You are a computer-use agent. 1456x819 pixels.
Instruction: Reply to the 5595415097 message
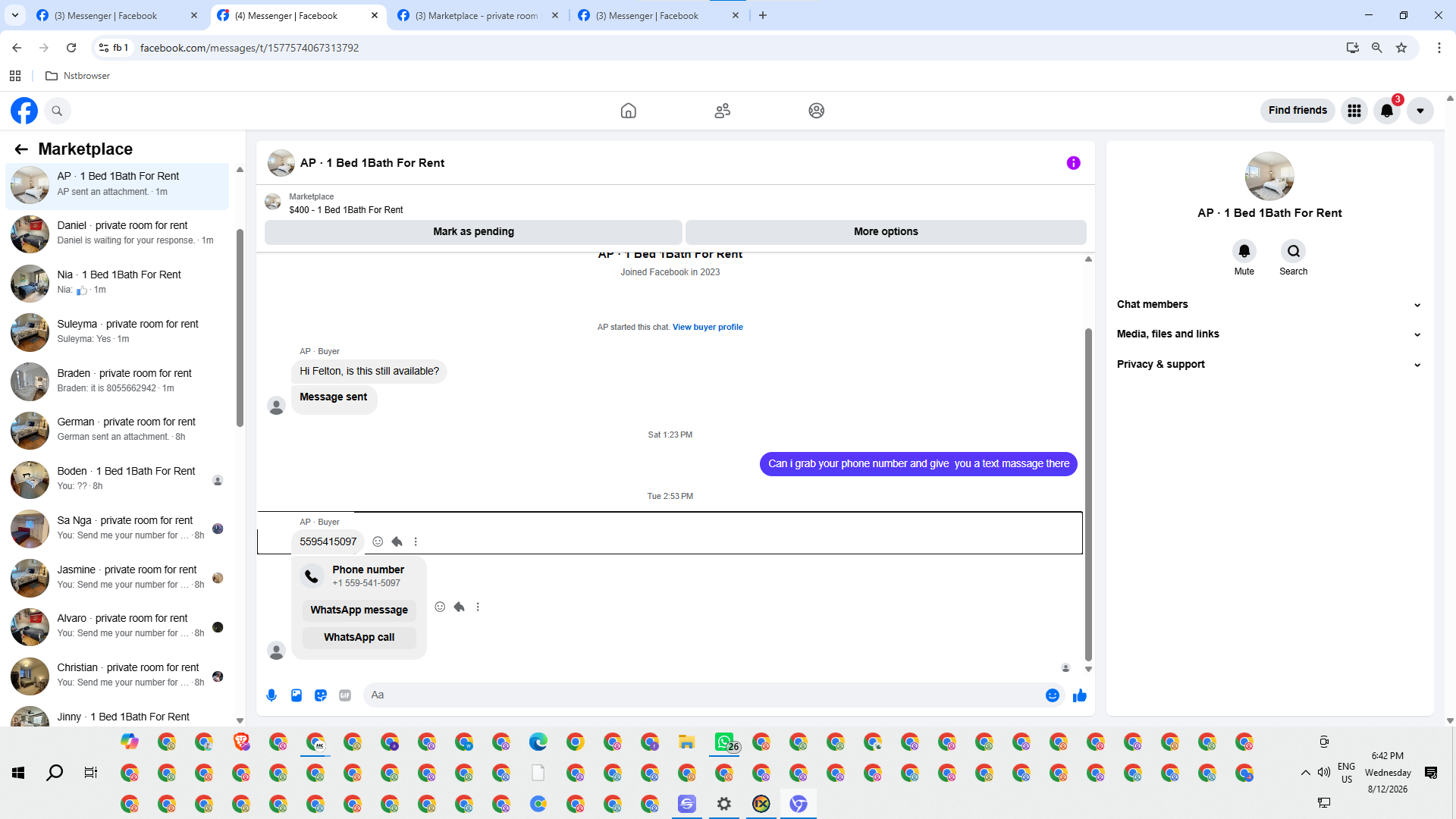click(x=397, y=541)
